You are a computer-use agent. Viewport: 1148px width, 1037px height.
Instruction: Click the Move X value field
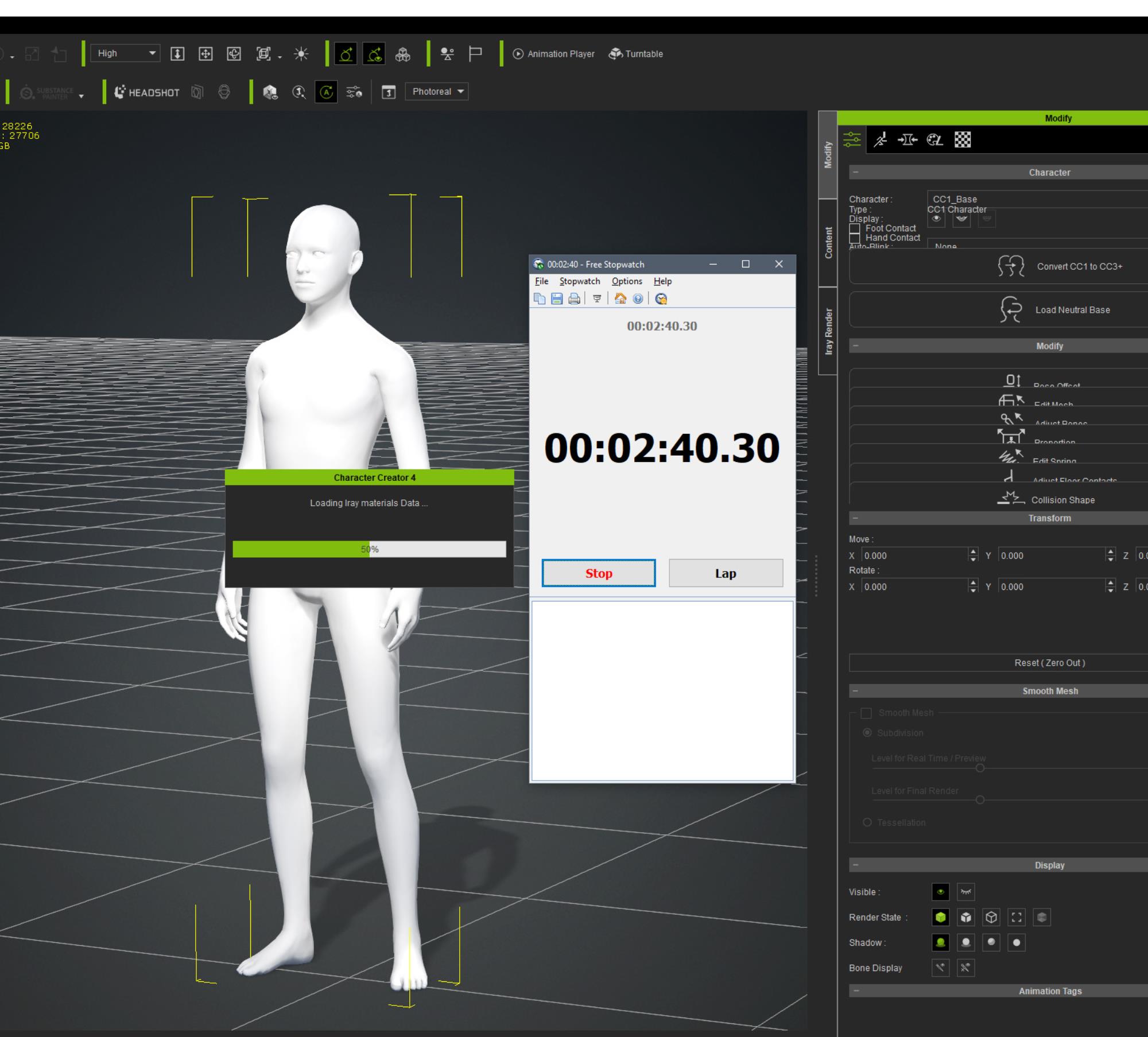coord(914,556)
